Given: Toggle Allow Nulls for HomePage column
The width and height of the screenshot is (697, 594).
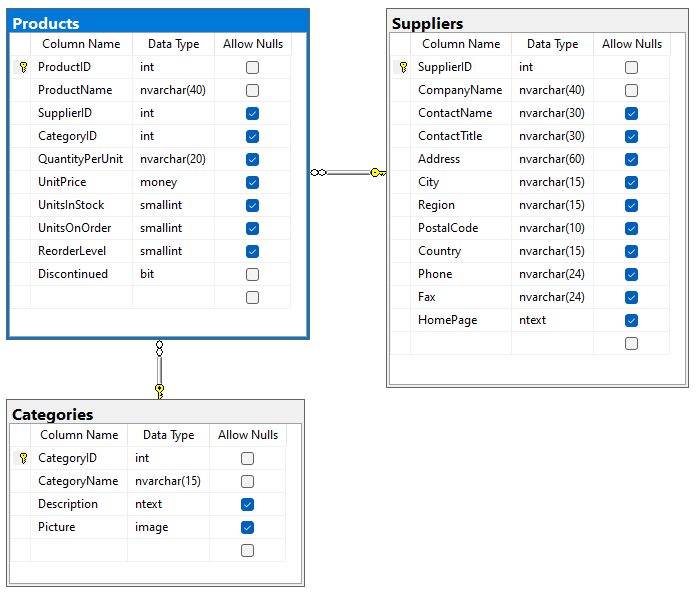Looking at the screenshot, I should click(631, 320).
